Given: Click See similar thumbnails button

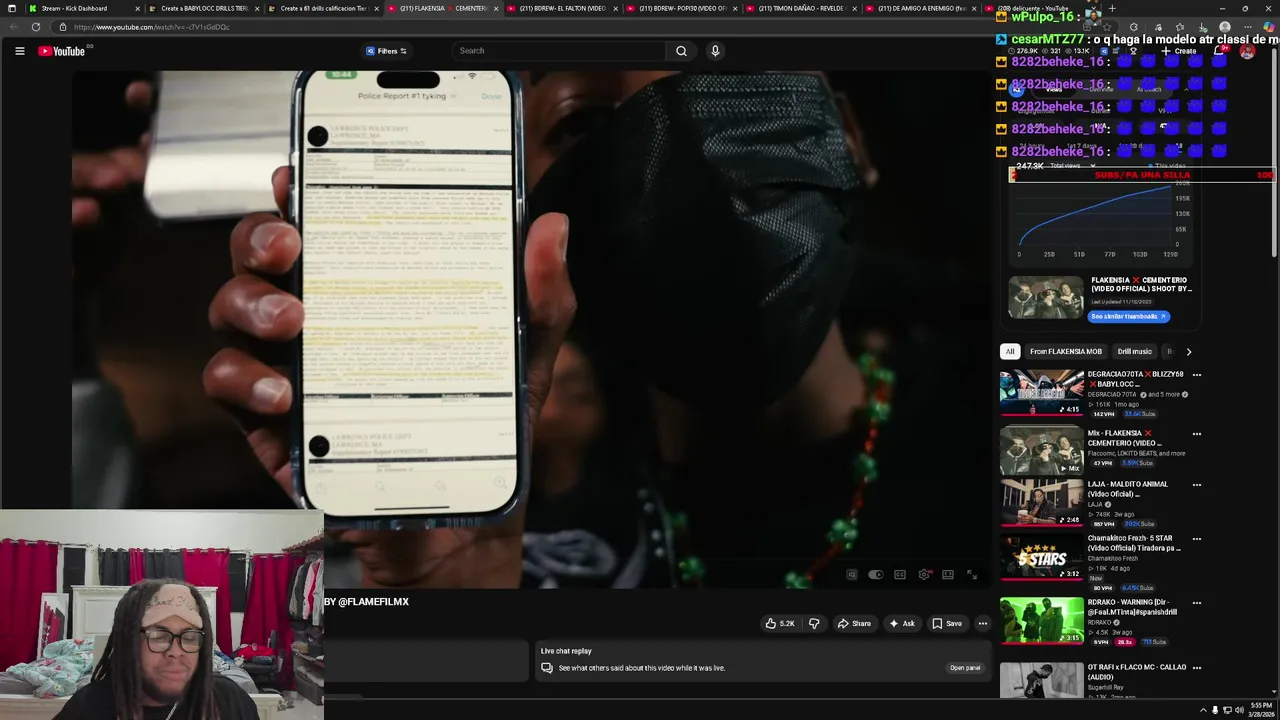Looking at the screenshot, I should [1129, 316].
